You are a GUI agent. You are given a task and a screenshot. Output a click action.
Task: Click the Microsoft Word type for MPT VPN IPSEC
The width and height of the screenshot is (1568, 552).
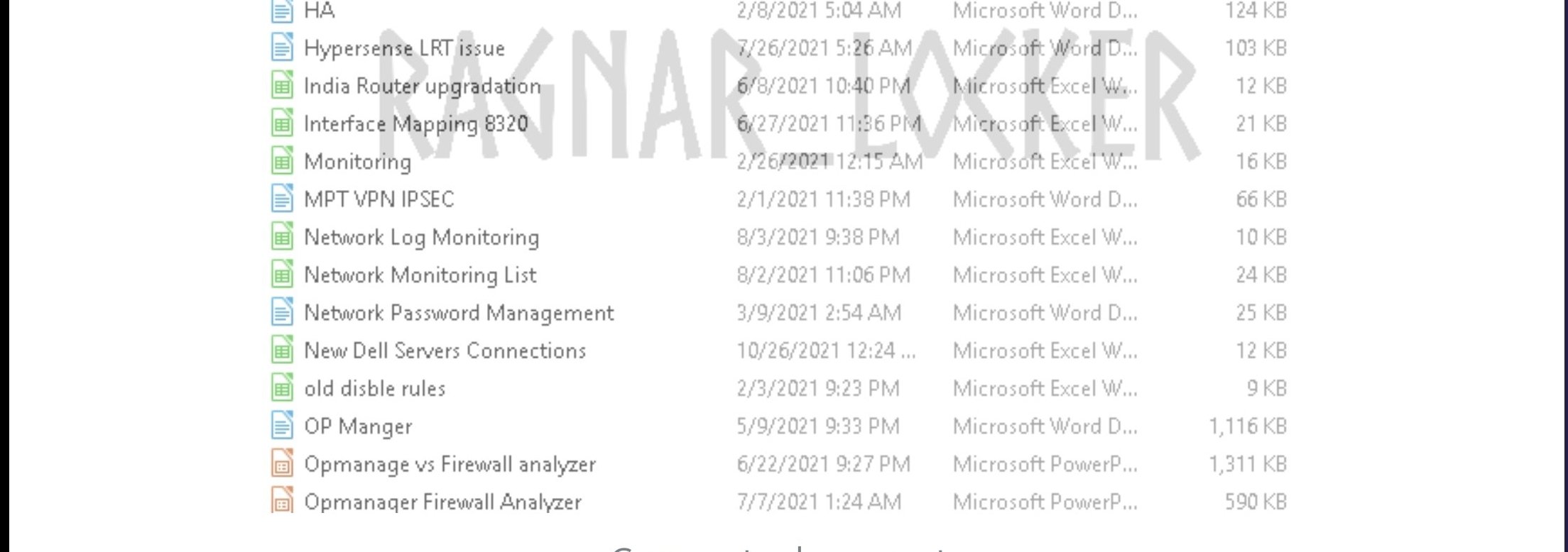pyautogui.click(x=1045, y=199)
